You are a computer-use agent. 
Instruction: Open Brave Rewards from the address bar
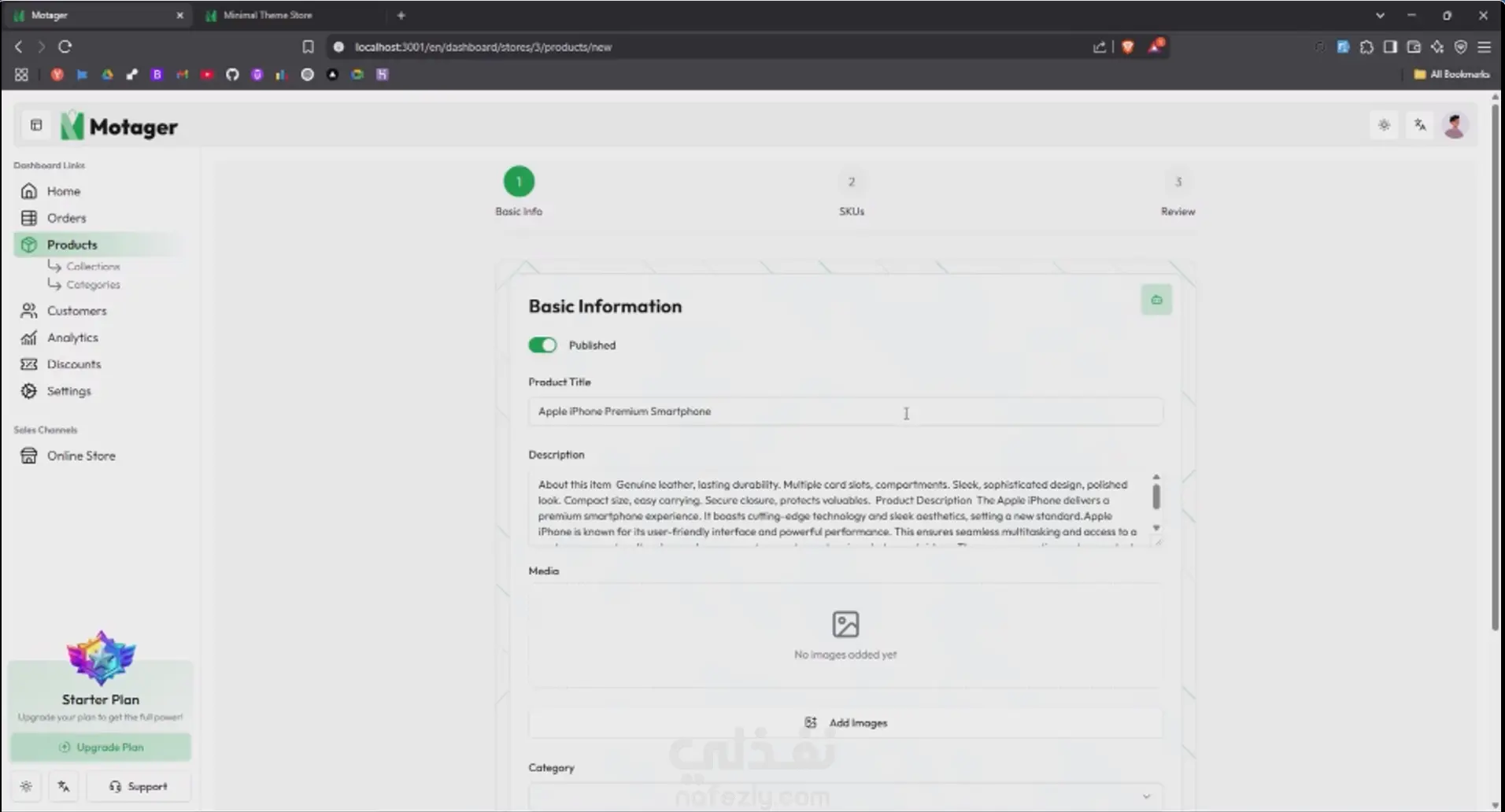(1156, 46)
